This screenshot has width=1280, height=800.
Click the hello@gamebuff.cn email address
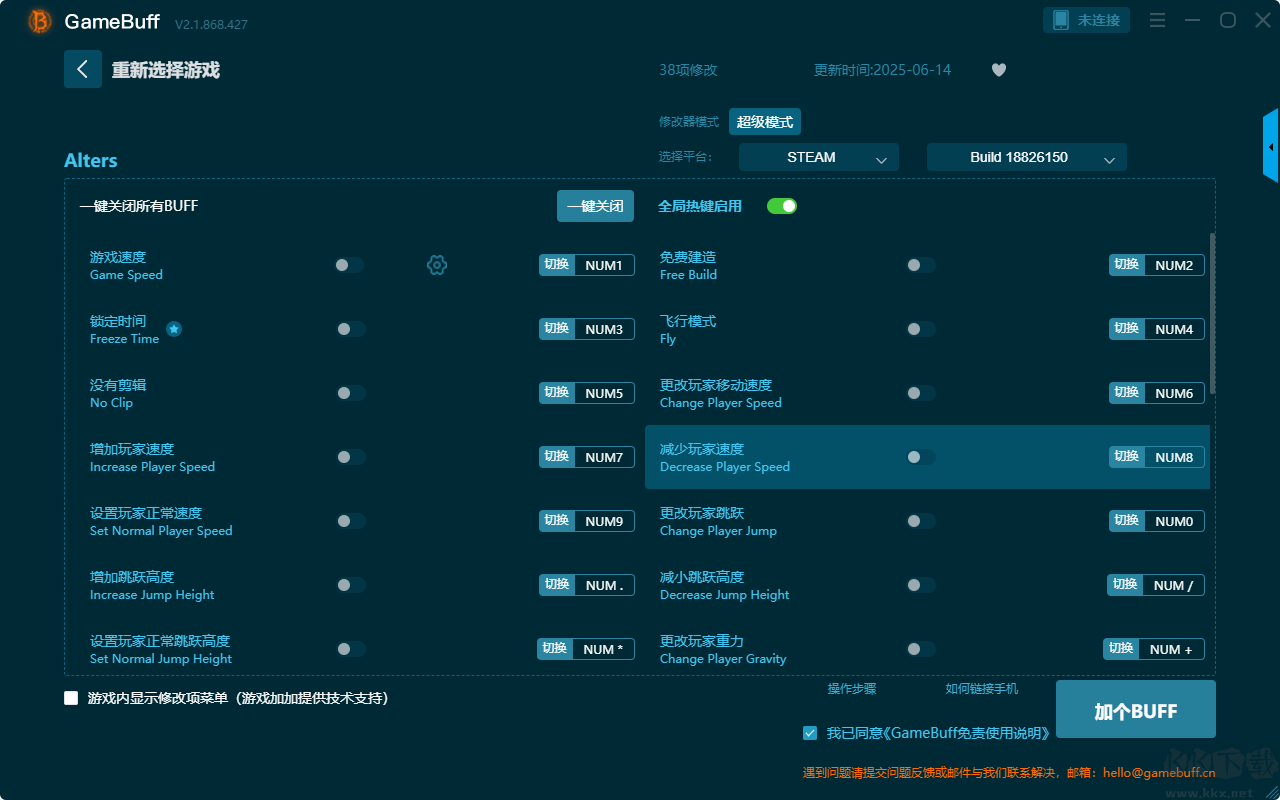[1158, 772]
